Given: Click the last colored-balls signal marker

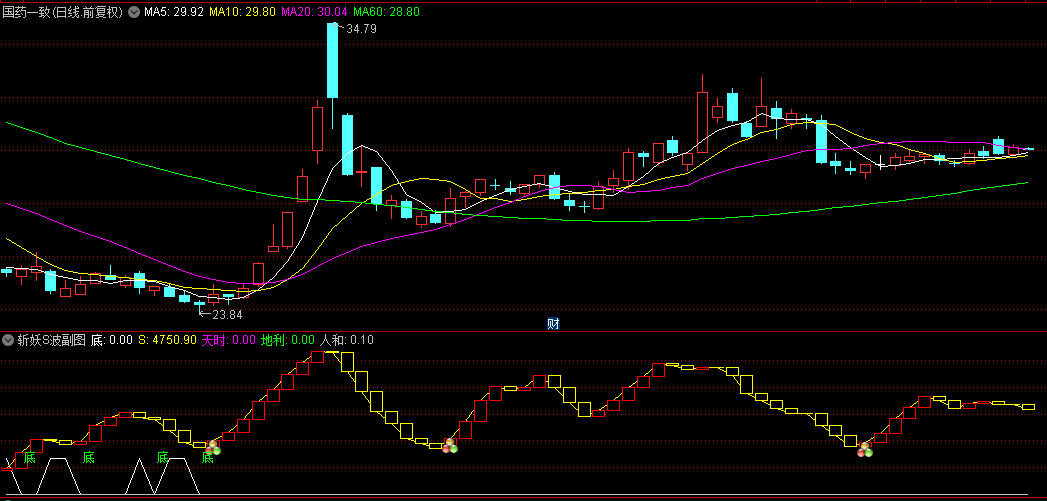Looking at the screenshot, I should click(x=865, y=450).
